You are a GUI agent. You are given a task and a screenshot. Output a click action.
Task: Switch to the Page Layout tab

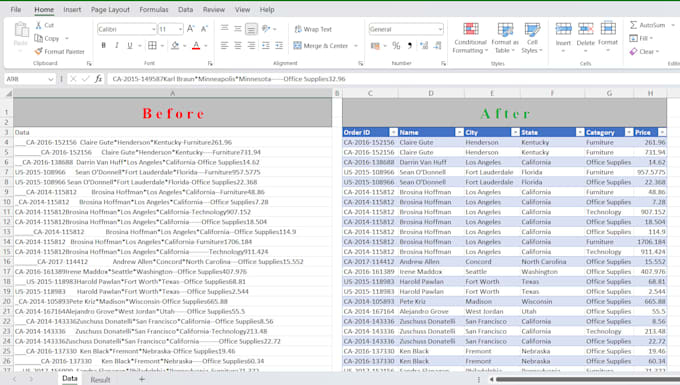click(x=110, y=9)
